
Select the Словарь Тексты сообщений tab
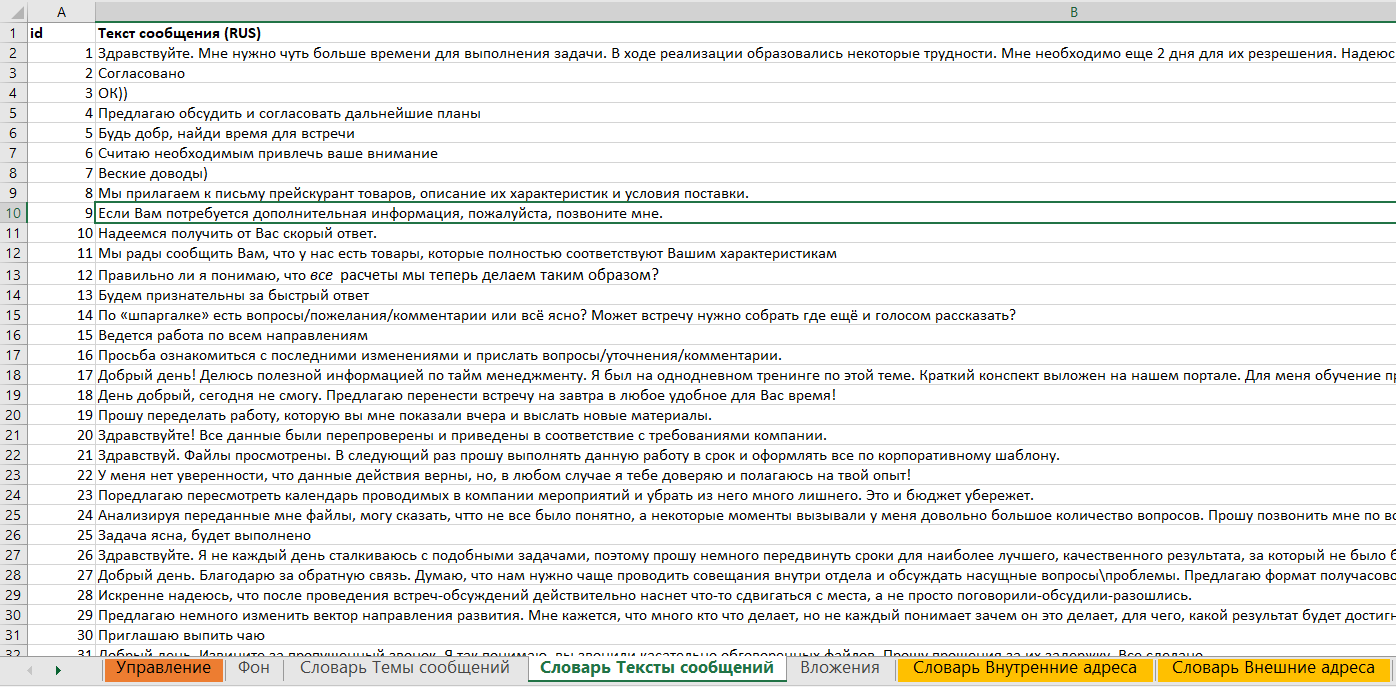point(656,668)
